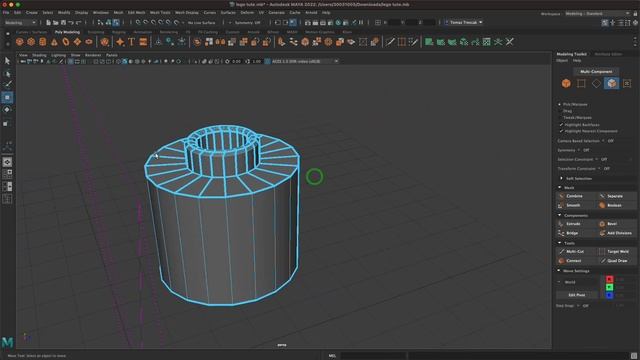The height and width of the screenshot is (360, 640).
Task: Toggle blue Z axis constraint
Action: coord(609,295)
